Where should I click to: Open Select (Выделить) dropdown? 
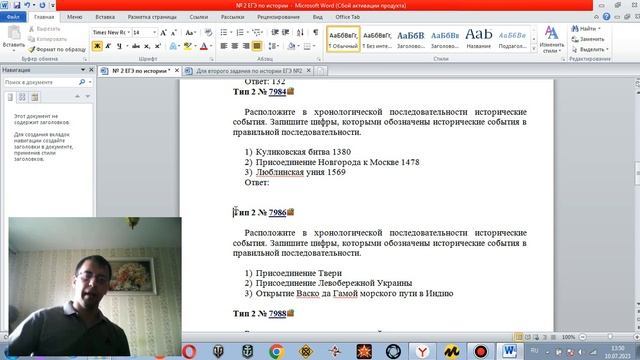pyautogui.click(x=590, y=49)
